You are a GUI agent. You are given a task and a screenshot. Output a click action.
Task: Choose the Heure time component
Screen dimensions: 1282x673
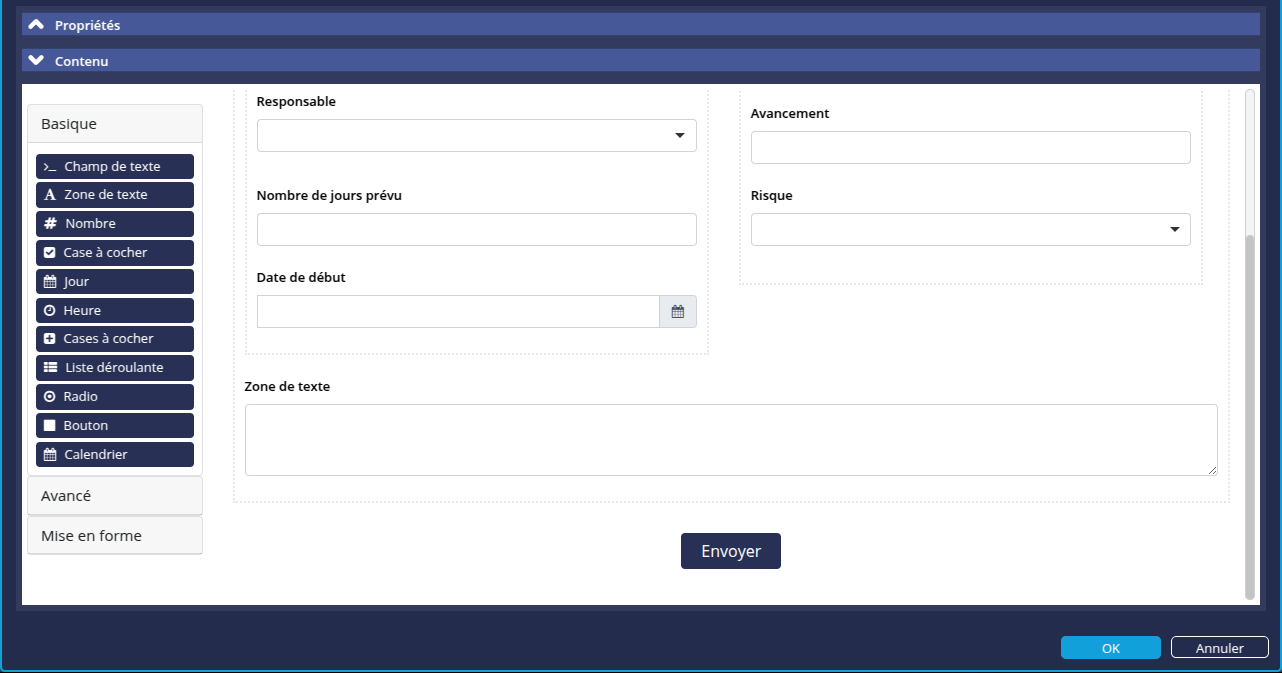[x=115, y=311]
